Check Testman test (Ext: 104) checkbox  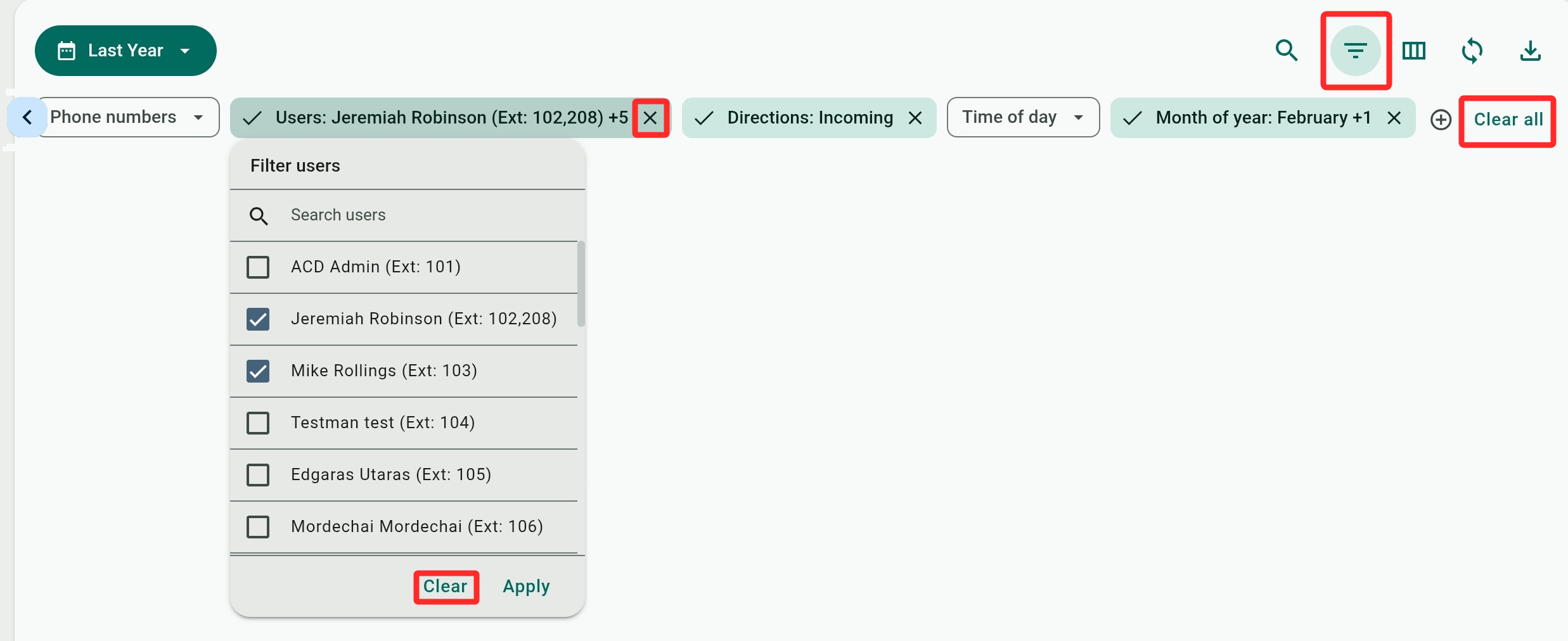point(258,423)
